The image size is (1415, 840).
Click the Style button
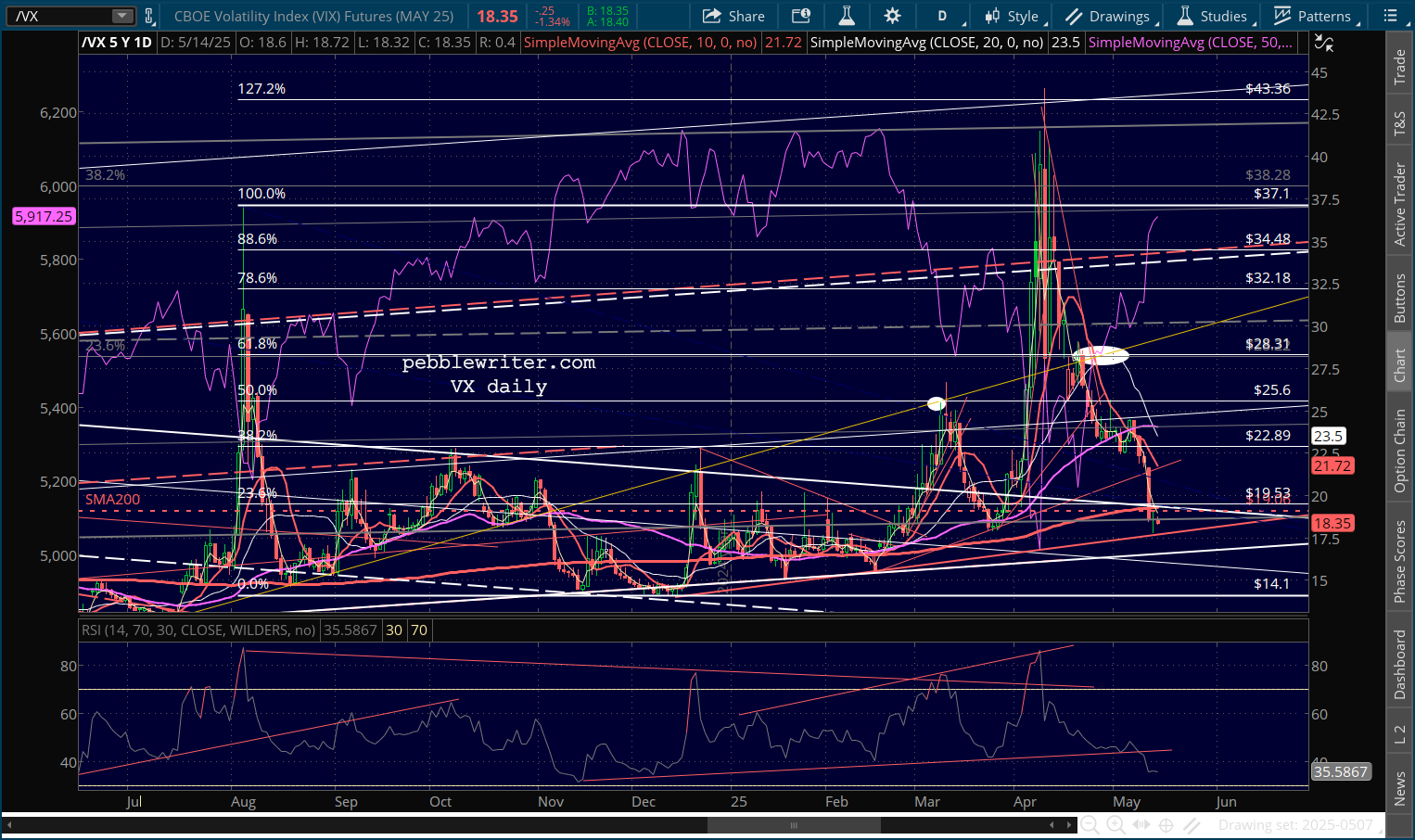click(1013, 16)
